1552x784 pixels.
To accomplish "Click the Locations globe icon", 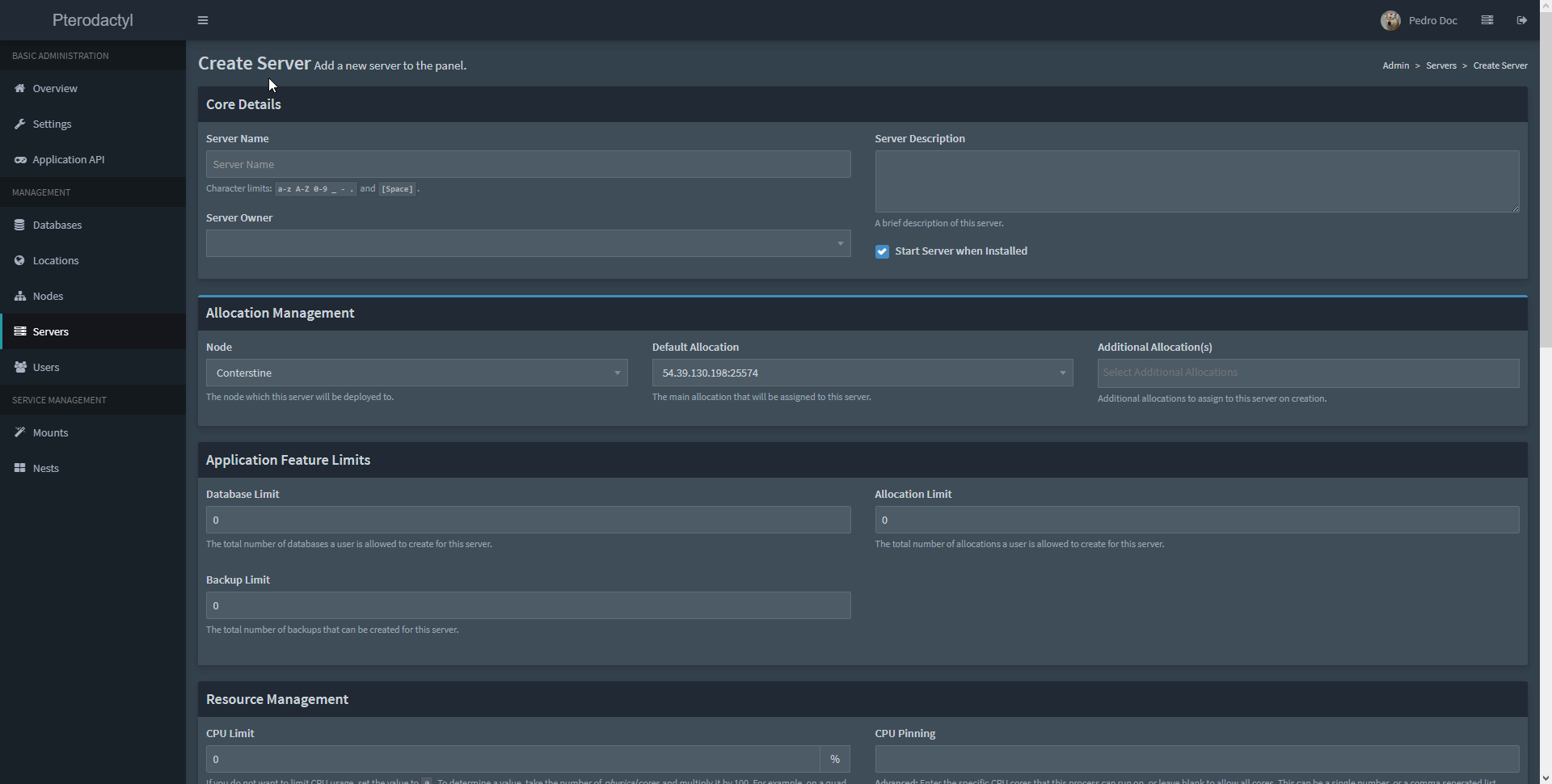I will click(x=20, y=260).
